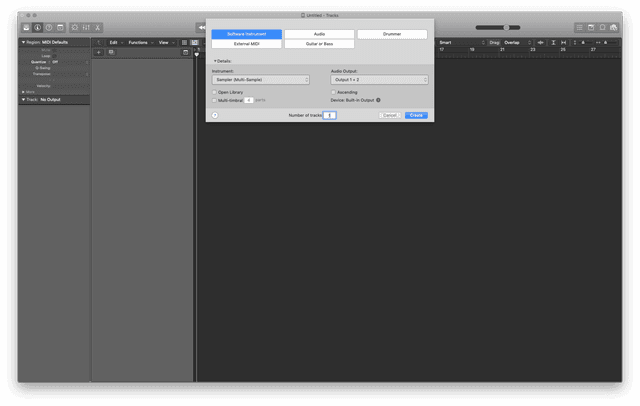Adjust the vertical zoom slider
The image size is (640, 406).
point(584,42)
